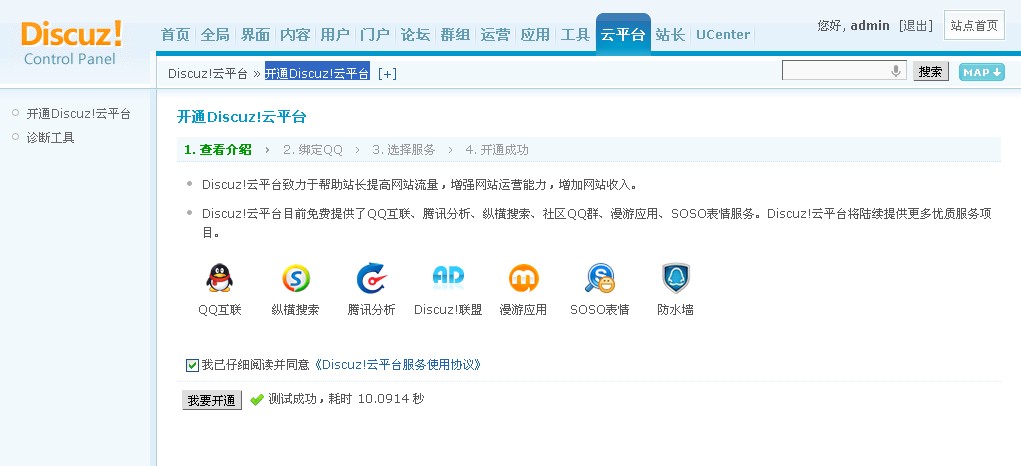The width and height of the screenshot is (1021, 466).
Task: Click the 防水墙 label text
Action: [675, 310]
